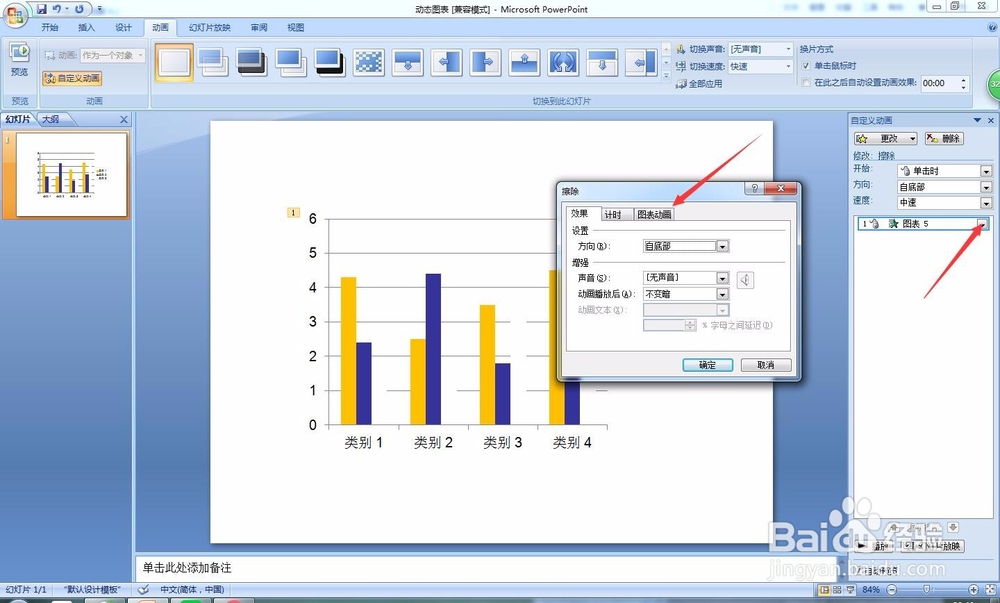Image resolution: width=1000 pixels, height=603 pixels.
Task: Apply the uncover left transition
Action: pos(641,62)
